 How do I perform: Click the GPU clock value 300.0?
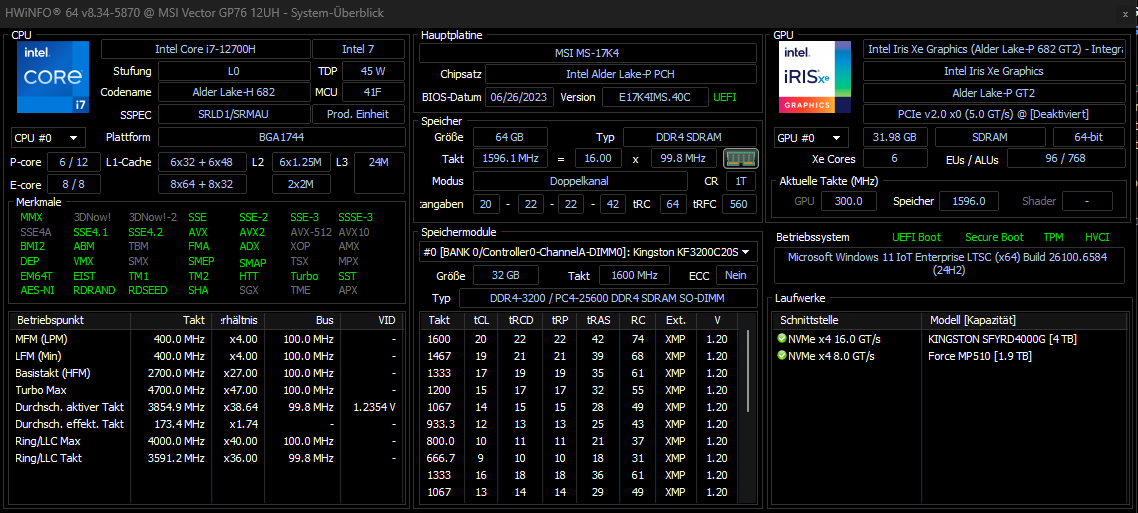(848, 201)
